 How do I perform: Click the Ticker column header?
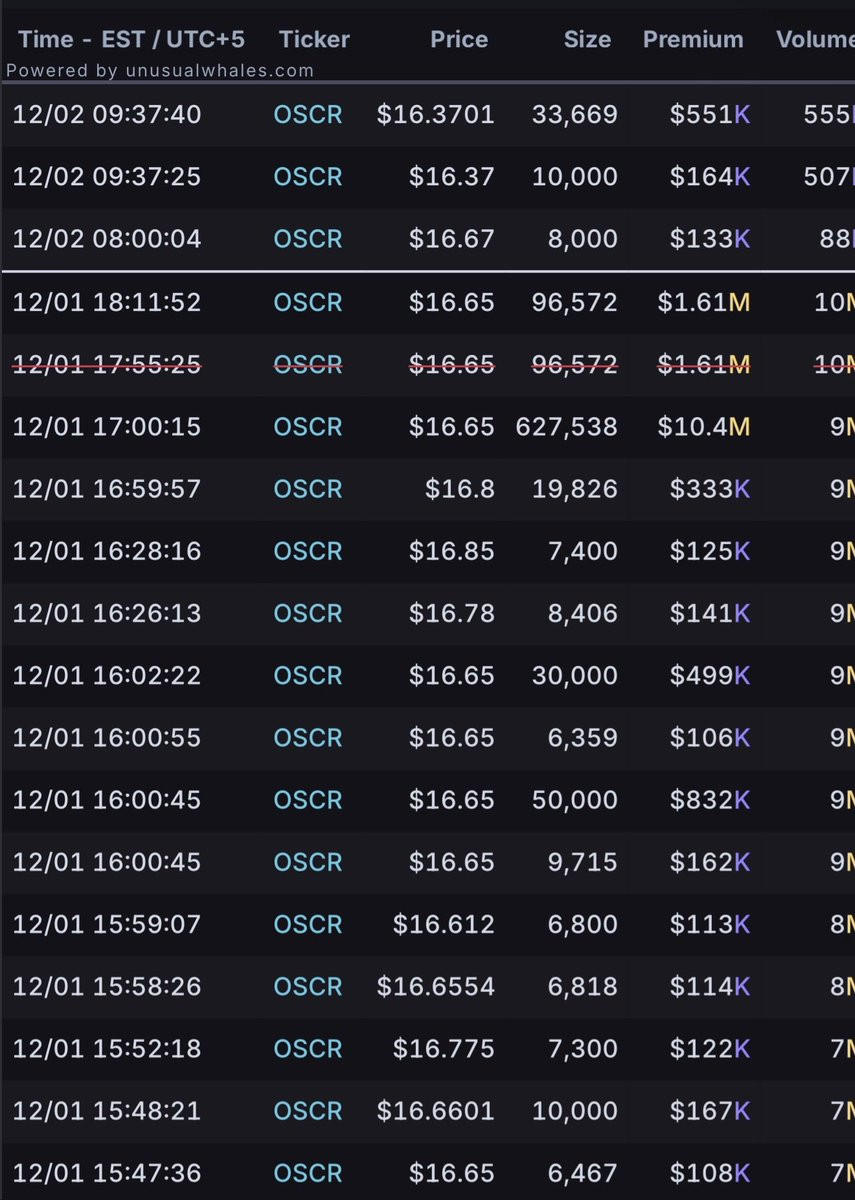[x=314, y=40]
